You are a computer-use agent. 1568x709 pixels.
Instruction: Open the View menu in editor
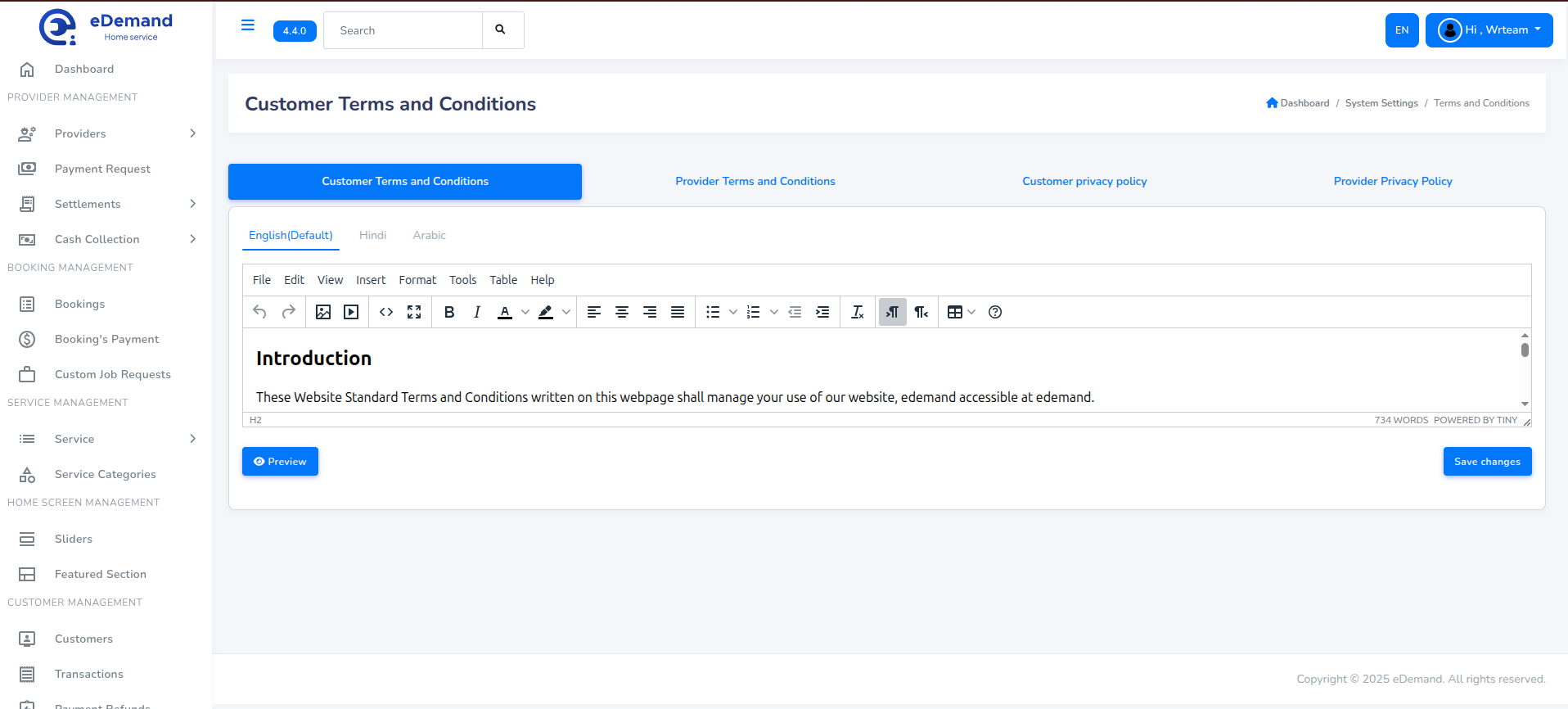(x=330, y=280)
